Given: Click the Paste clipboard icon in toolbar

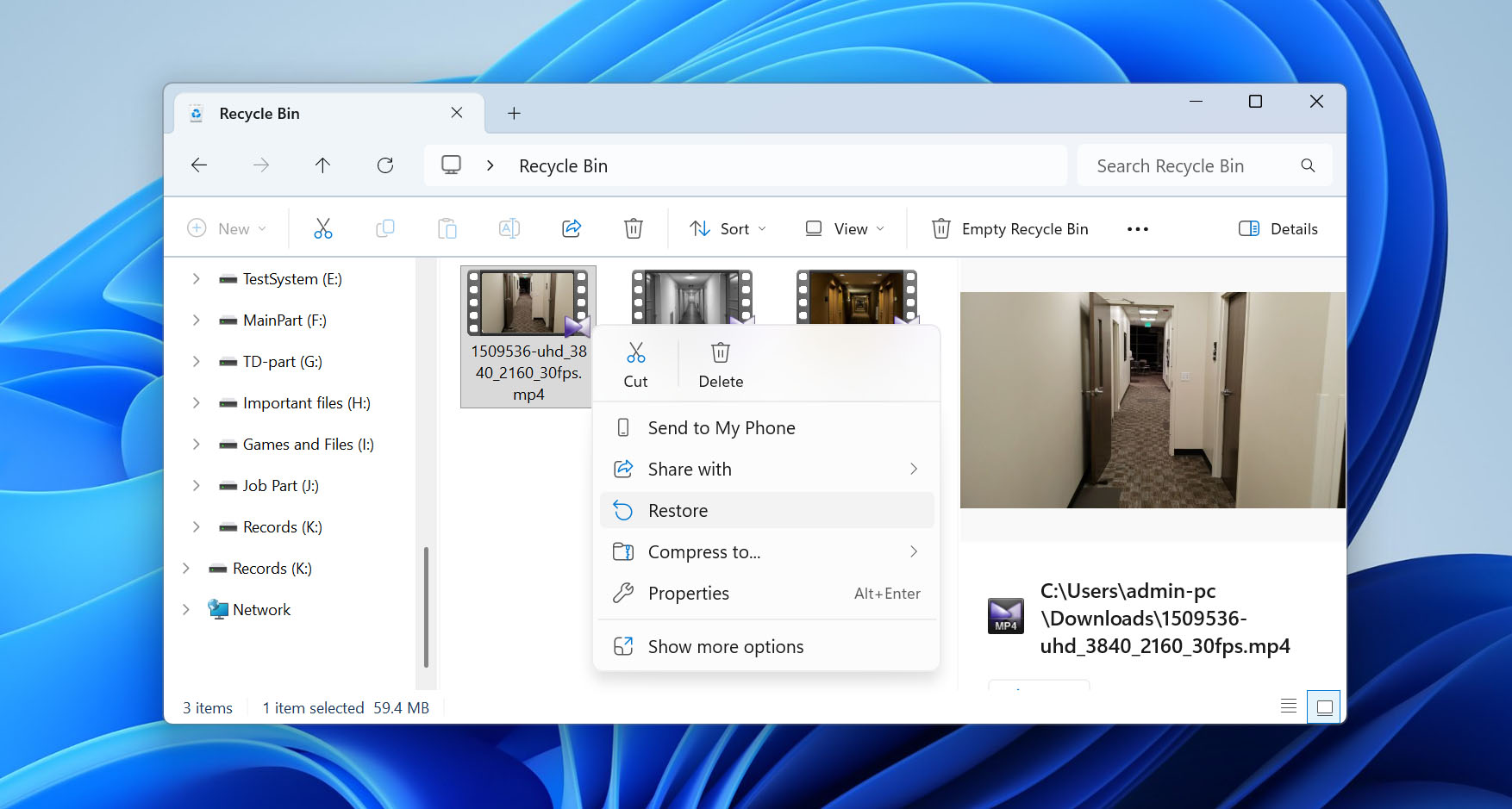Looking at the screenshot, I should (447, 228).
